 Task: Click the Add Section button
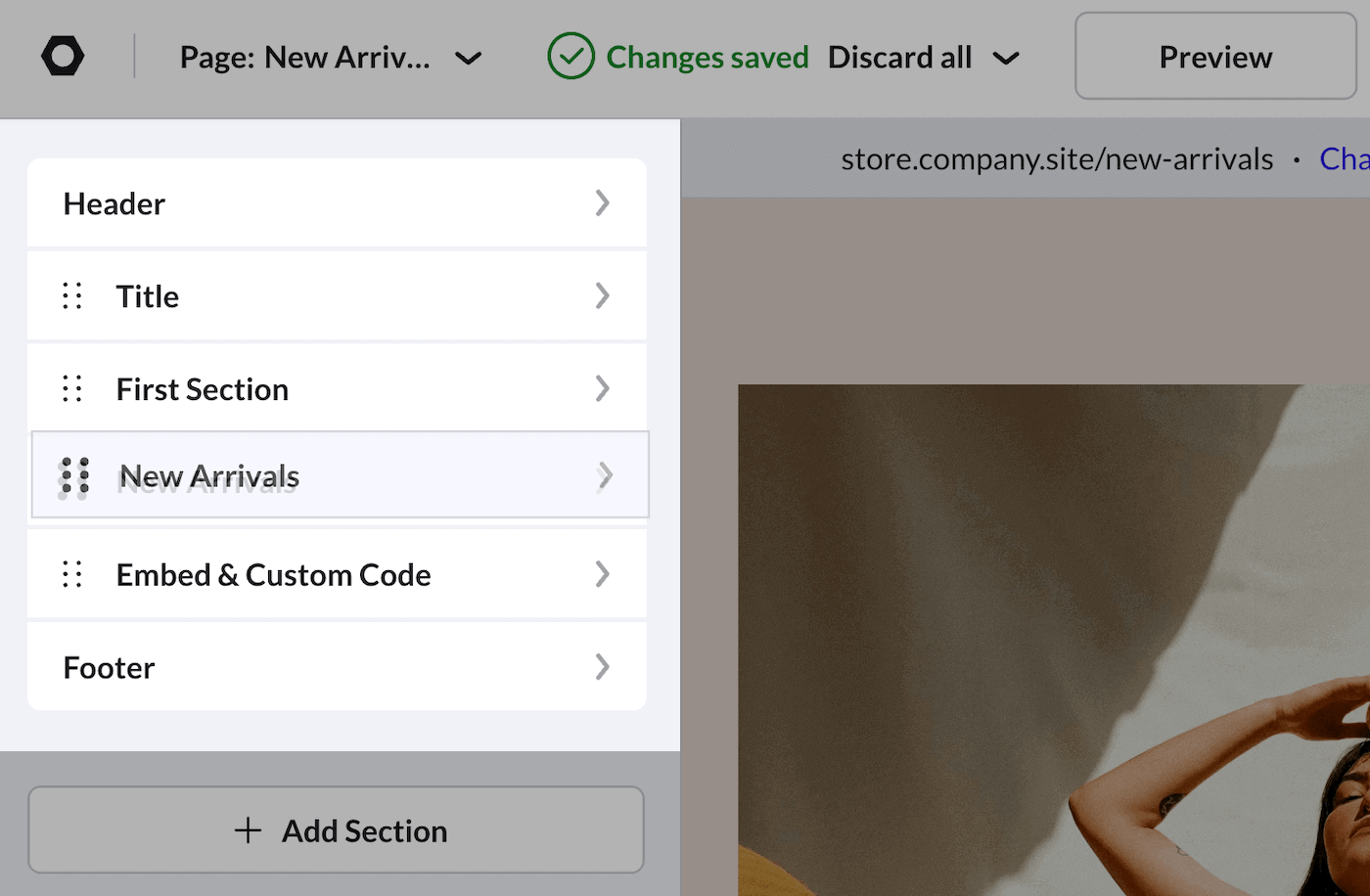coord(336,829)
